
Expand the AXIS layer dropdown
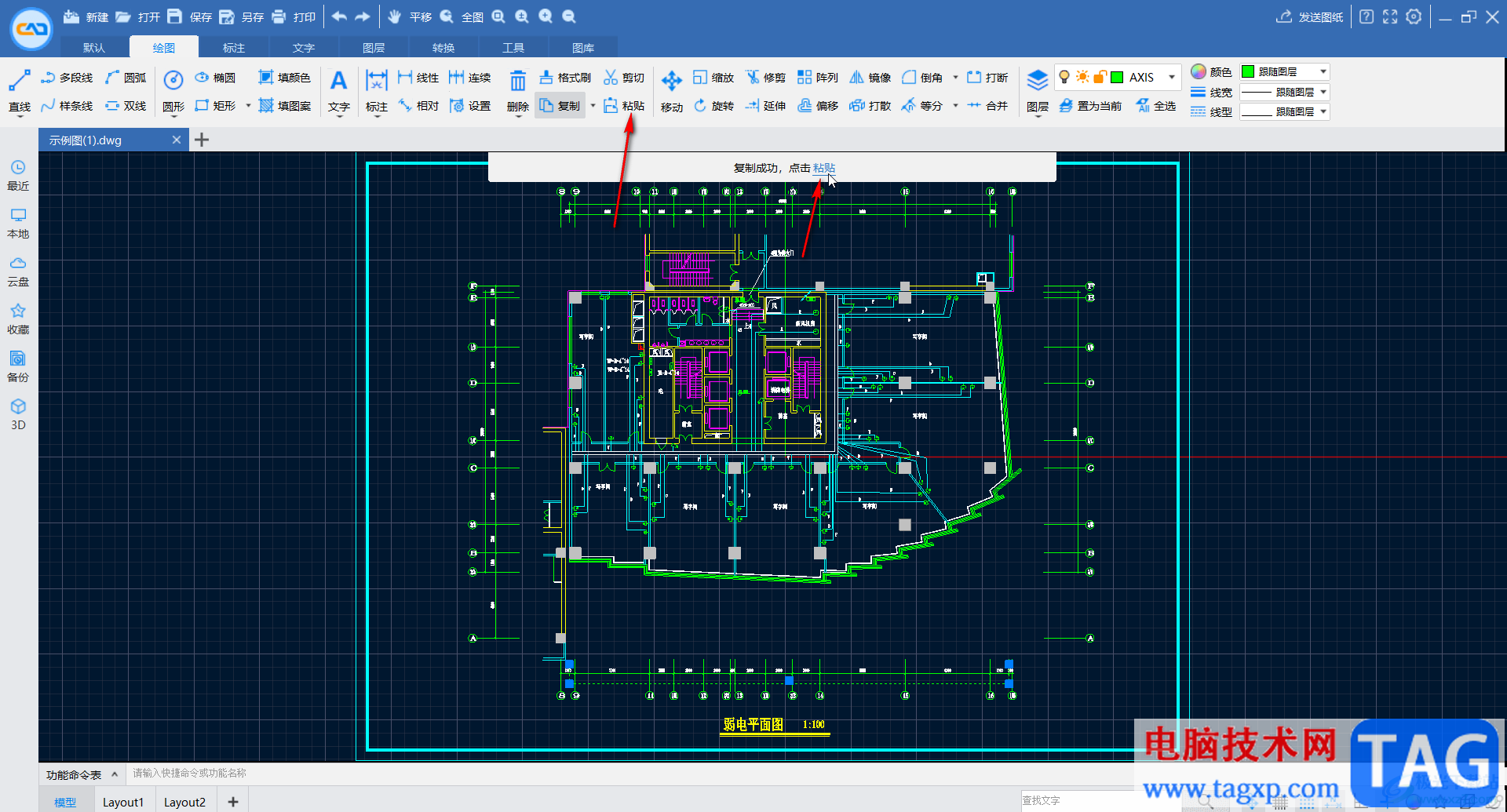pos(1172,77)
